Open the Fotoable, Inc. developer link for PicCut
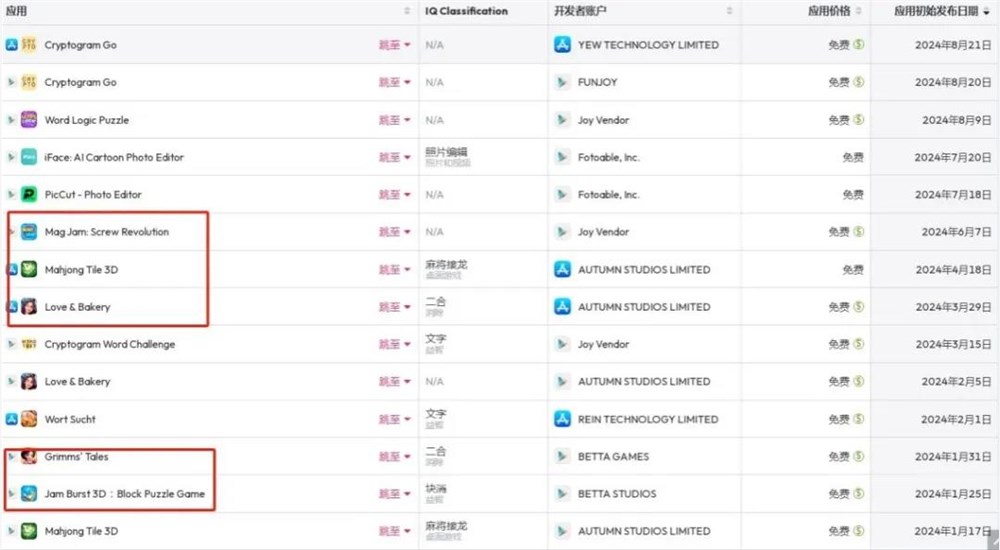The image size is (1000, 550). pos(608,195)
